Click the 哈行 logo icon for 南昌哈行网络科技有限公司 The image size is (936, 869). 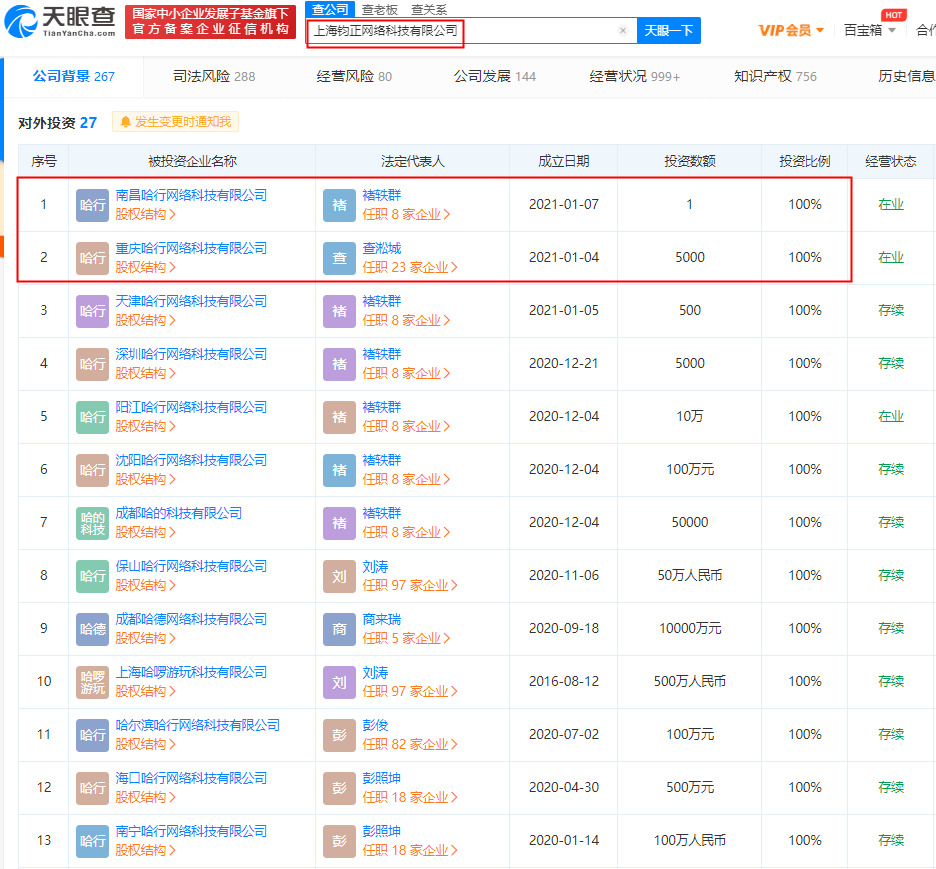coord(93,205)
